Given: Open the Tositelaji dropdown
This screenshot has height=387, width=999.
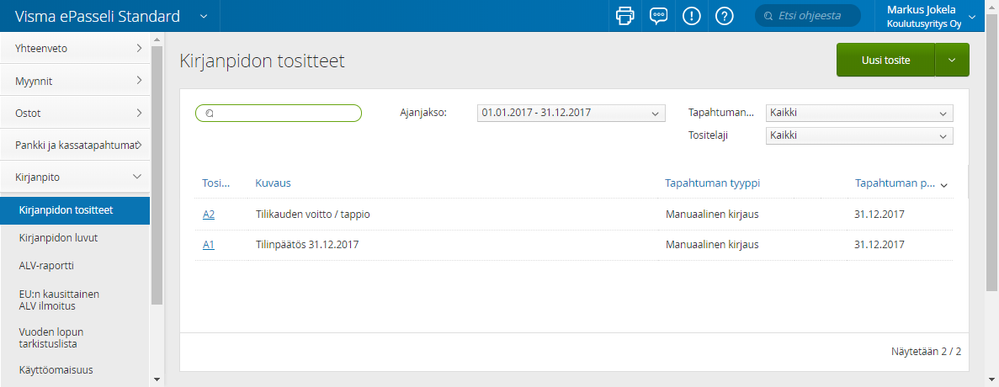Looking at the screenshot, I should point(859,136).
